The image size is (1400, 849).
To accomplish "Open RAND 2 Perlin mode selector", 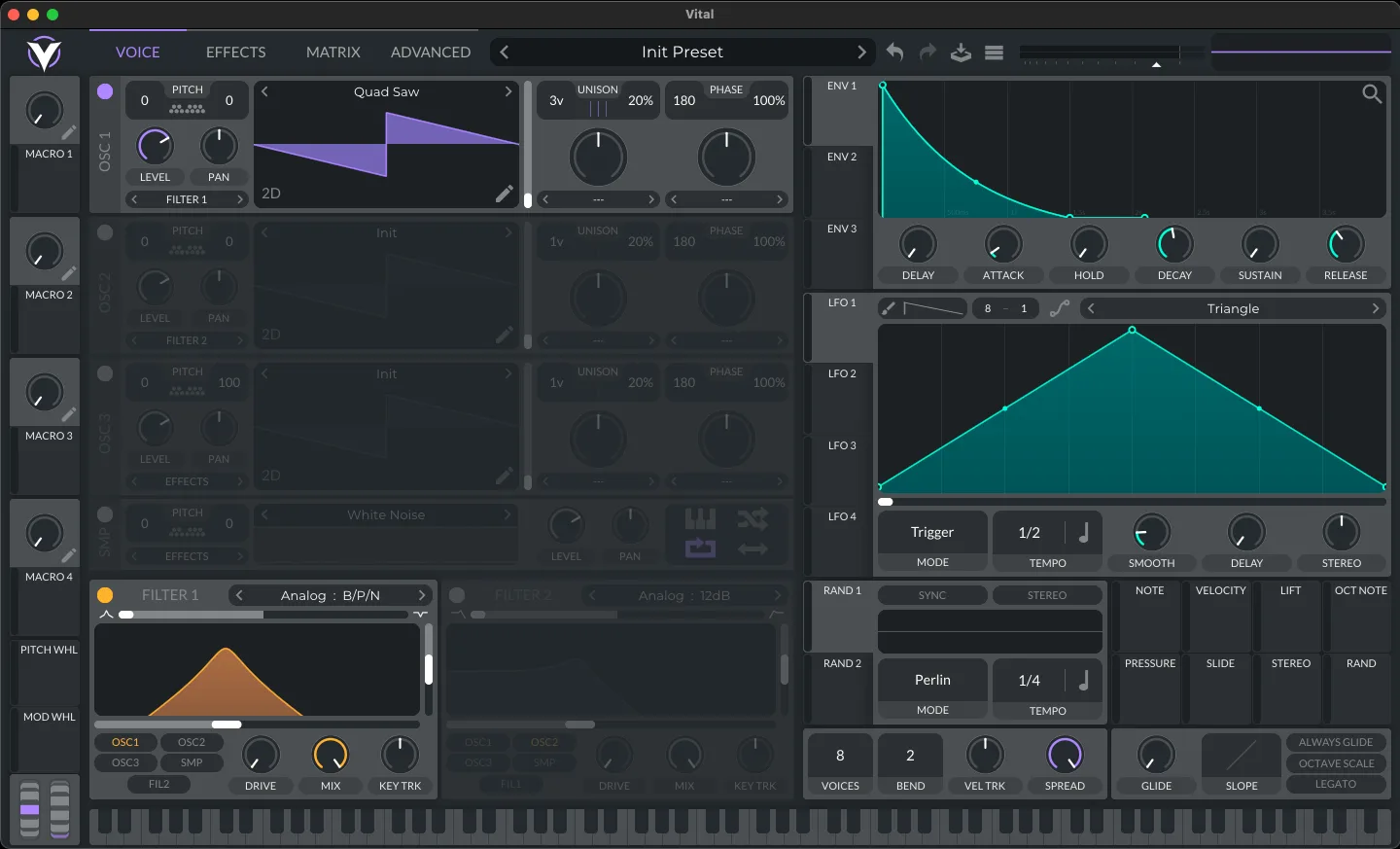I will 932,680.
